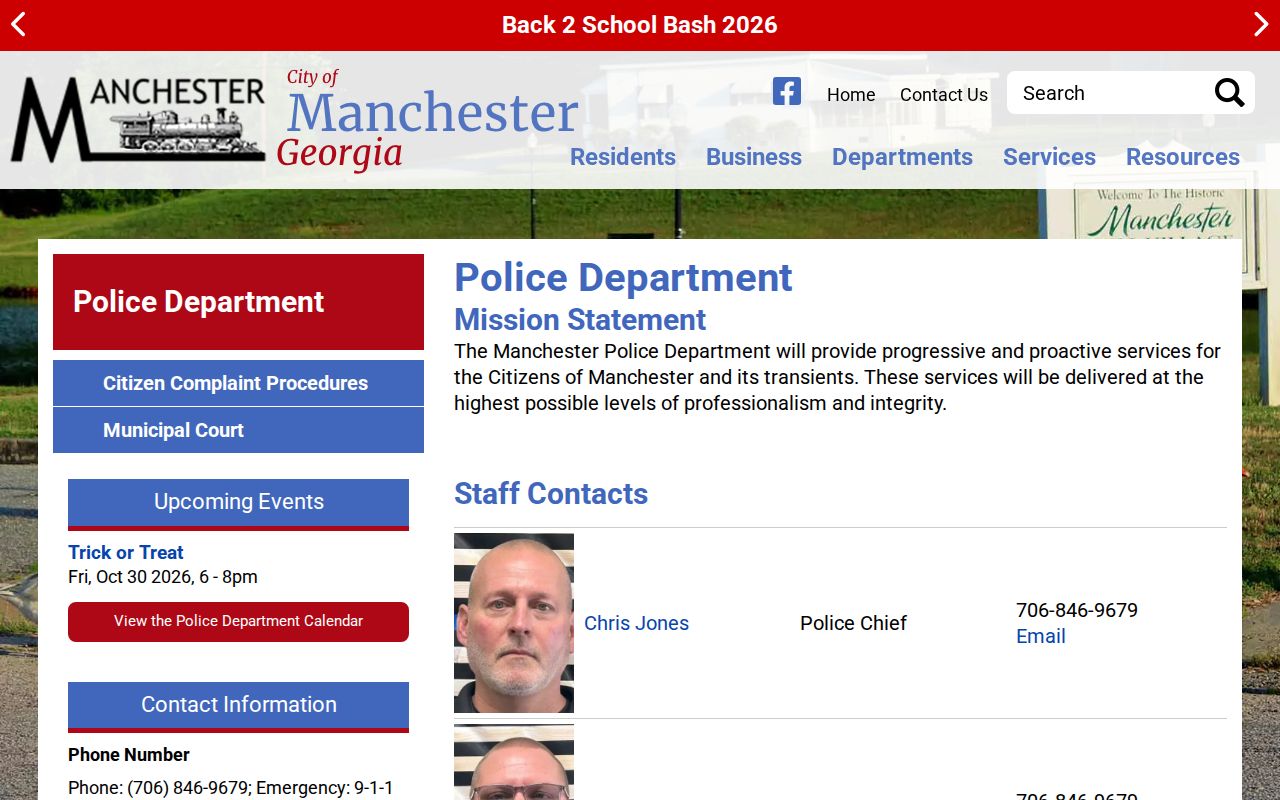This screenshot has height=800, width=1280.
Task: Open the Trick or Treat event
Action: coord(126,552)
